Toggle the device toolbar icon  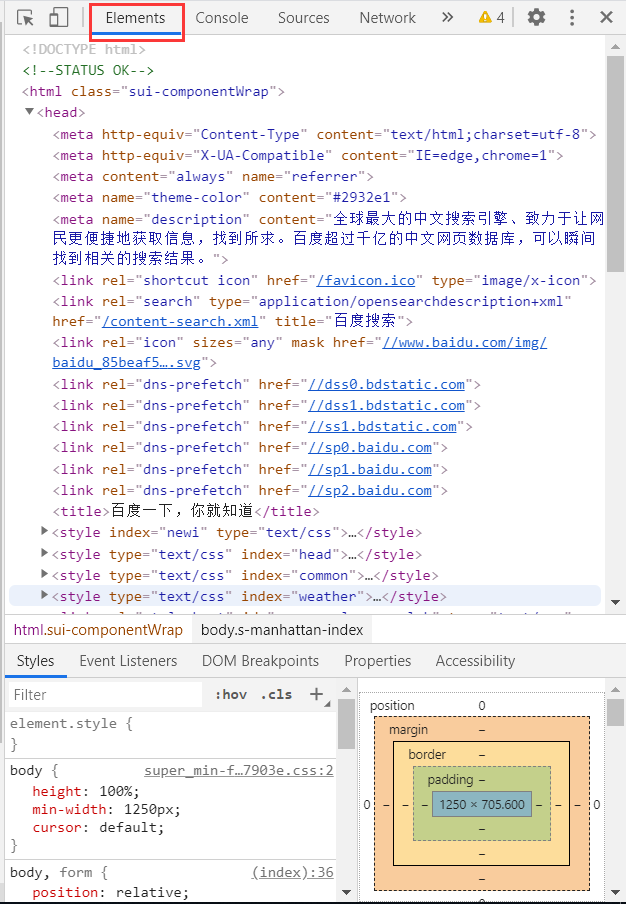(58, 18)
